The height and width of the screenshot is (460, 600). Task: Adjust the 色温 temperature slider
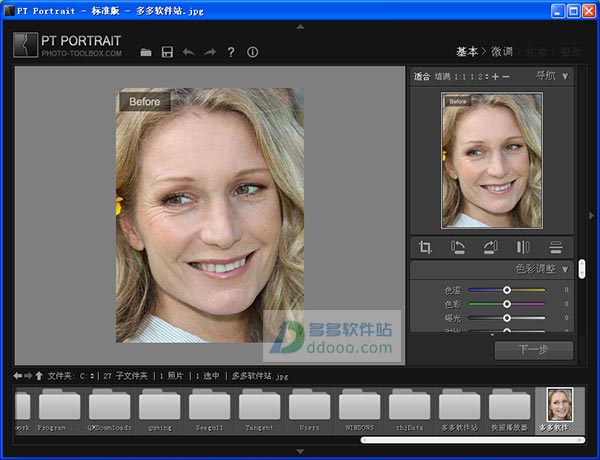coord(507,290)
